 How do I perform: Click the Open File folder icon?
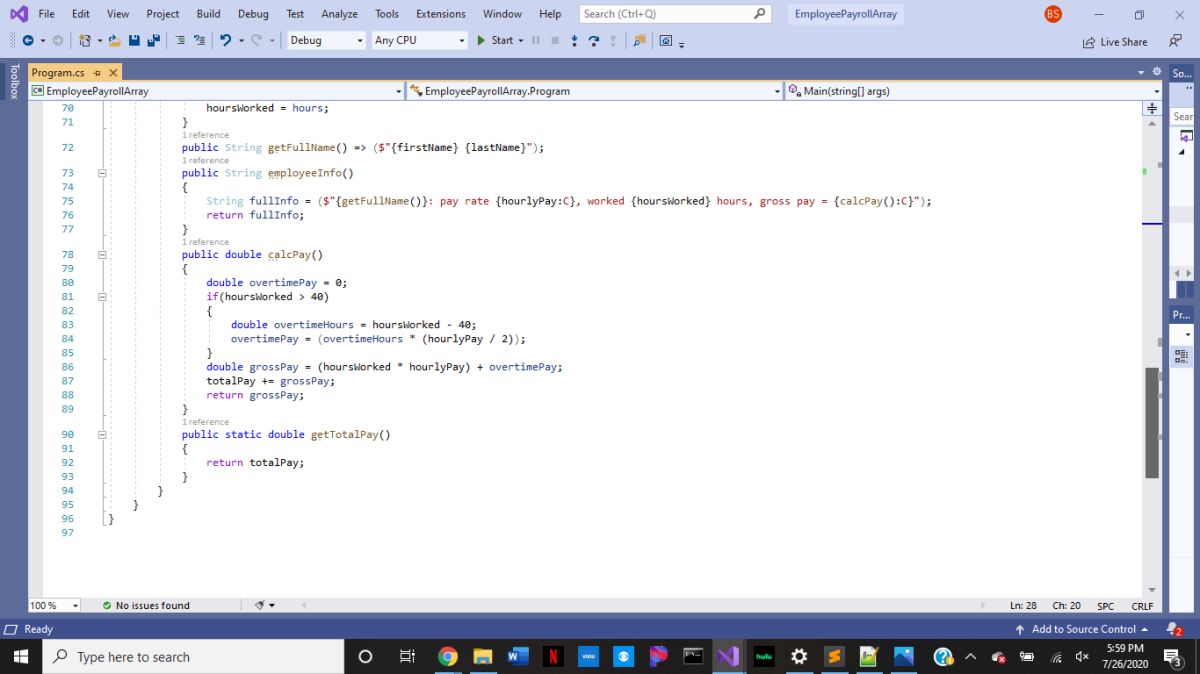coord(114,41)
